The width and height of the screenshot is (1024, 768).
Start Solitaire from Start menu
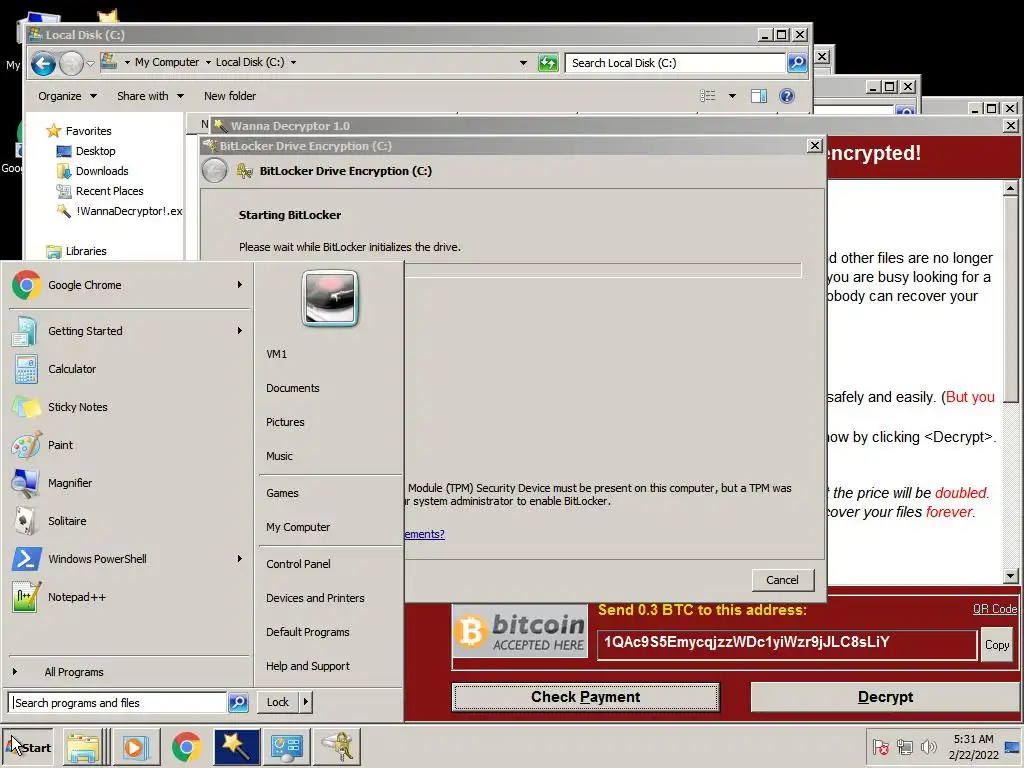tap(67, 520)
